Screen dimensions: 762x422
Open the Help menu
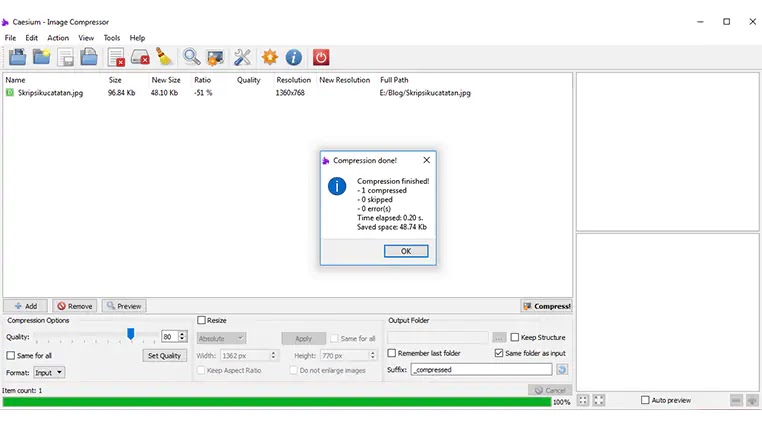pyautogui.click(x=137, y=37)
